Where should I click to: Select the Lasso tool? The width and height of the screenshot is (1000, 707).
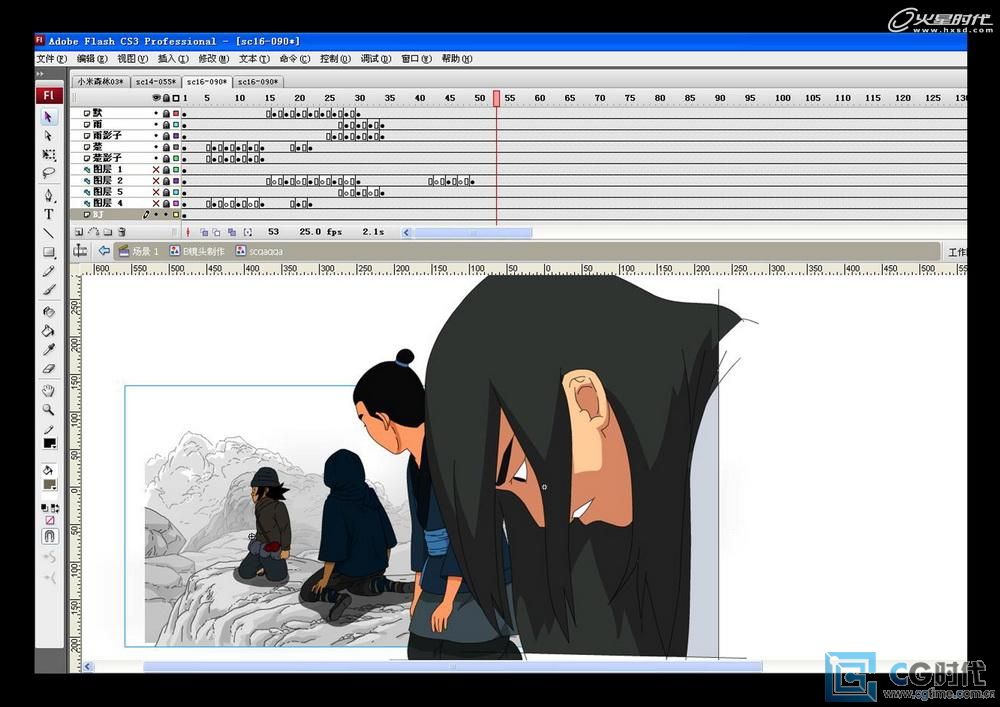point(48,173)
